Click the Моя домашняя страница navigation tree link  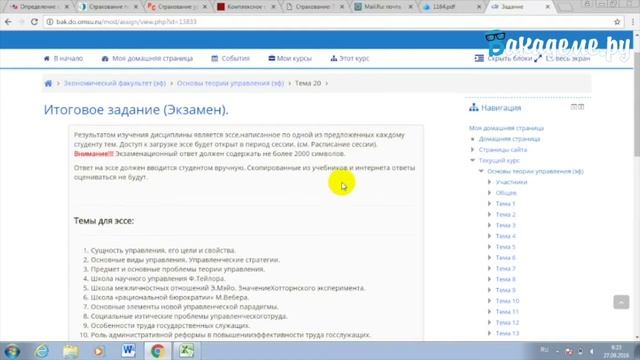[x=506, y=128]
